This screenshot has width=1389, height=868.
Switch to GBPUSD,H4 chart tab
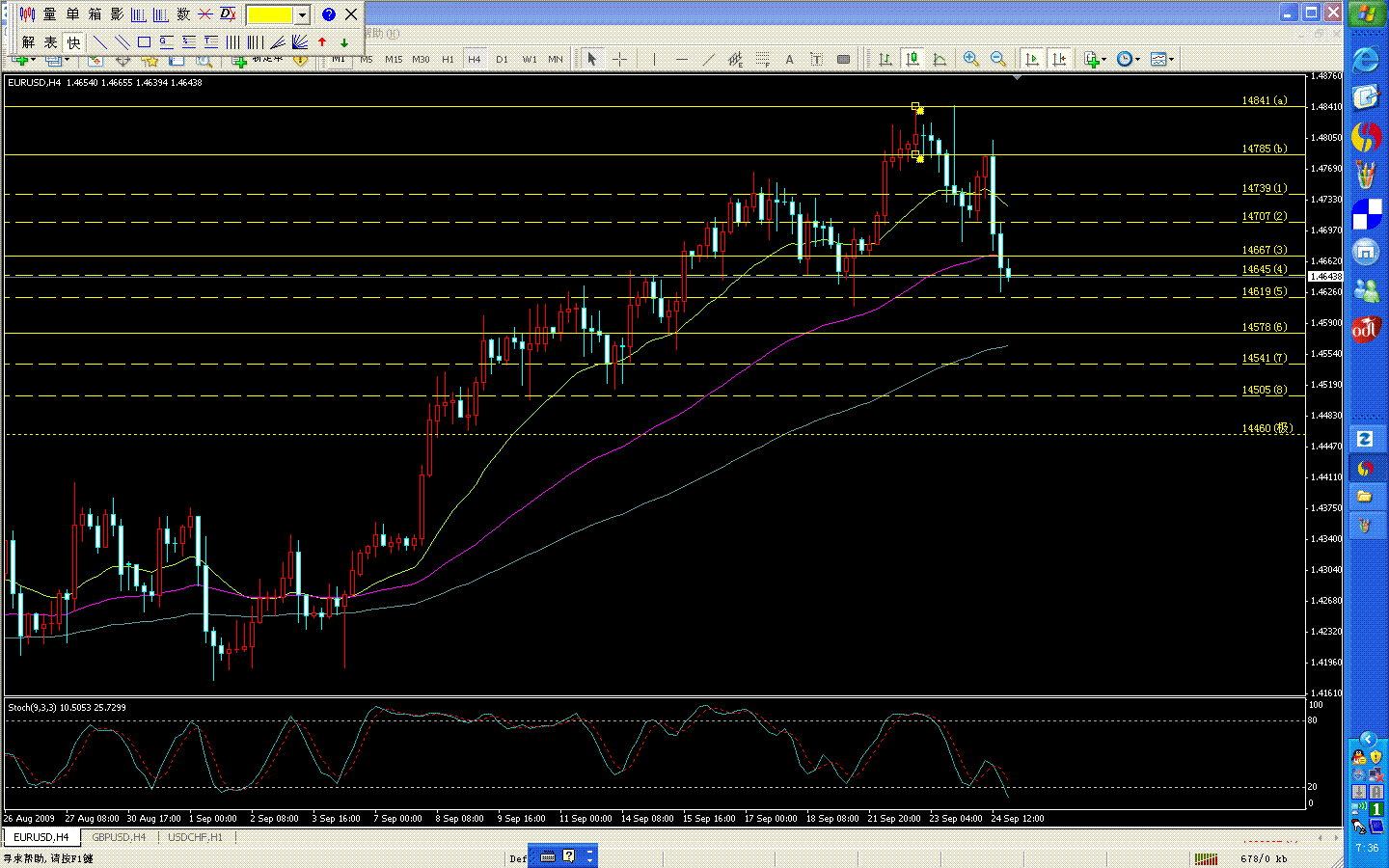pos(119,837)
